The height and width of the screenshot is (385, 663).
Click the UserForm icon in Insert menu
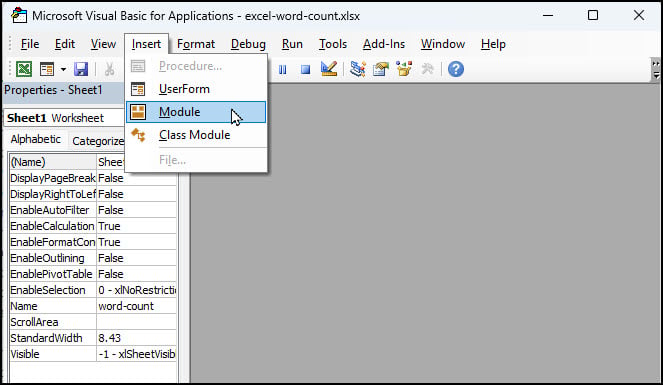click(138, 89)
